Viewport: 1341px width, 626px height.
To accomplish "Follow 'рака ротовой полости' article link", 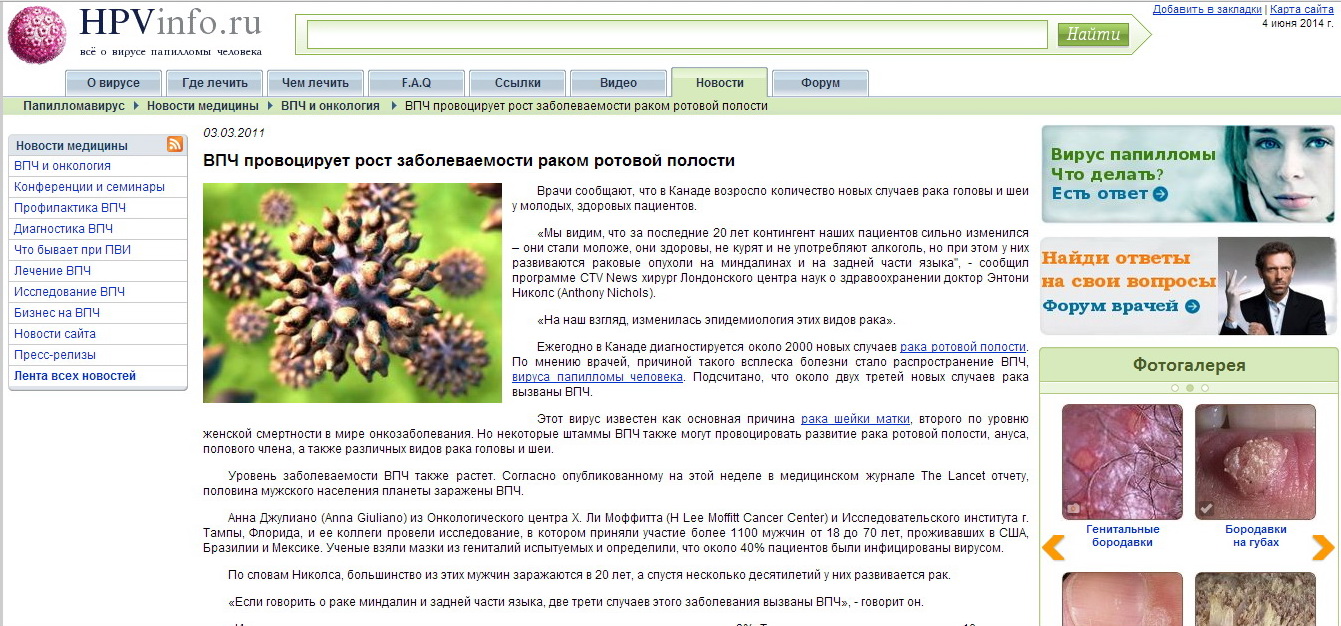I will [963, 347].
